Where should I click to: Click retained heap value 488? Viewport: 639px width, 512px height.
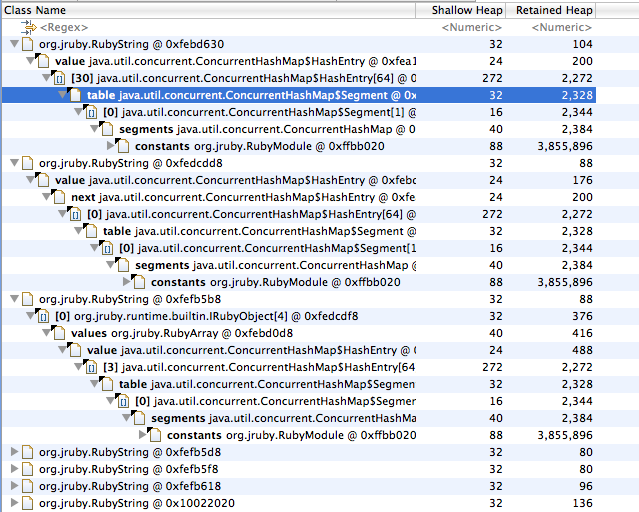click(582, 350)
